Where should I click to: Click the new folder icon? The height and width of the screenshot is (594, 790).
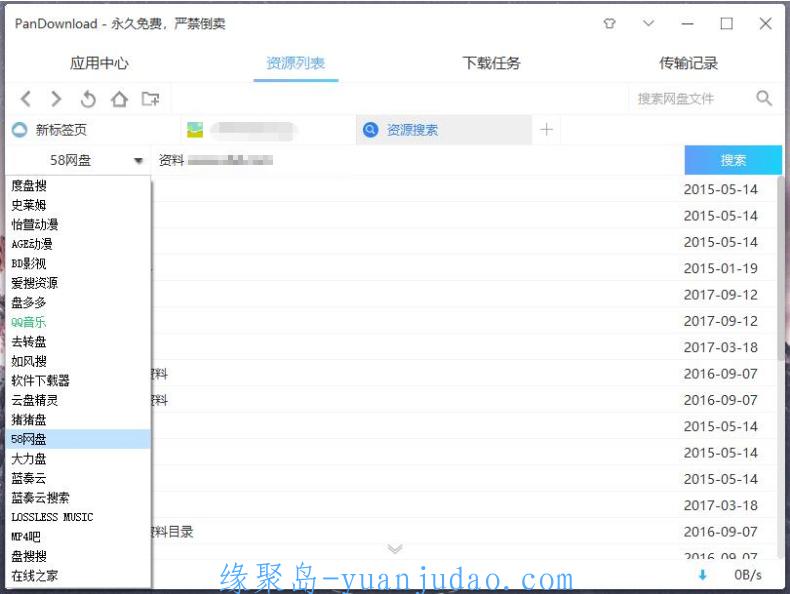[x=150, y=99]
